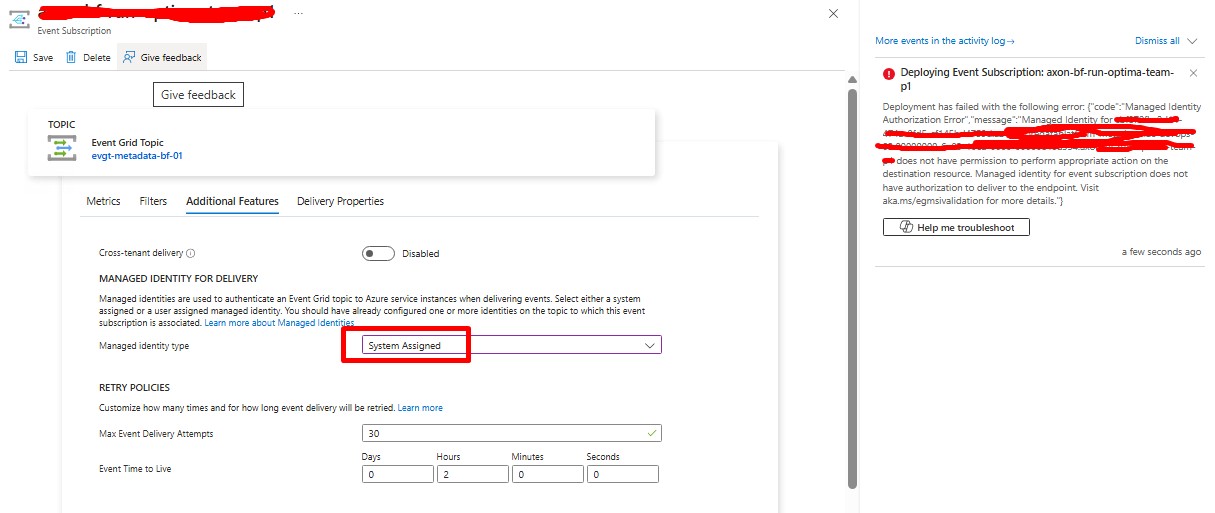Screen dimensions: 1215x513
Task: Click the Minutes time-to-live field
Action: coord(547,475)
